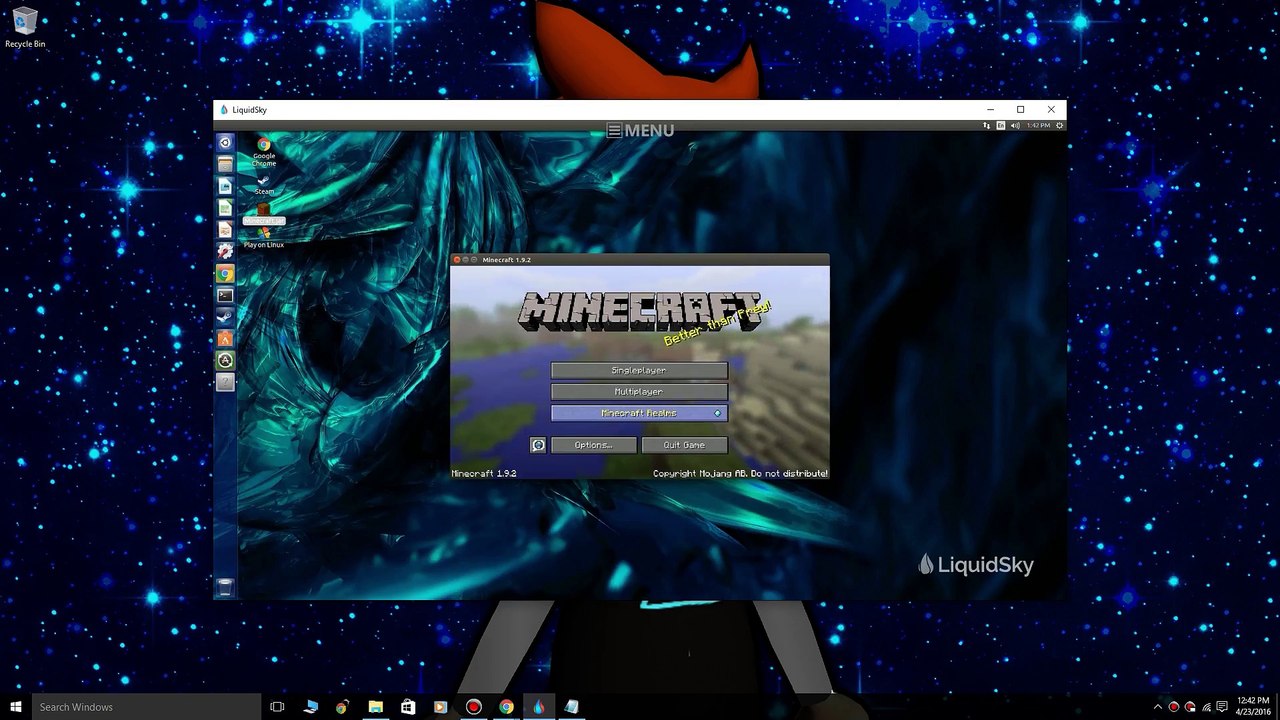
Task: Select the Steam desktop shortcut
Action: [x=264, y=185]
